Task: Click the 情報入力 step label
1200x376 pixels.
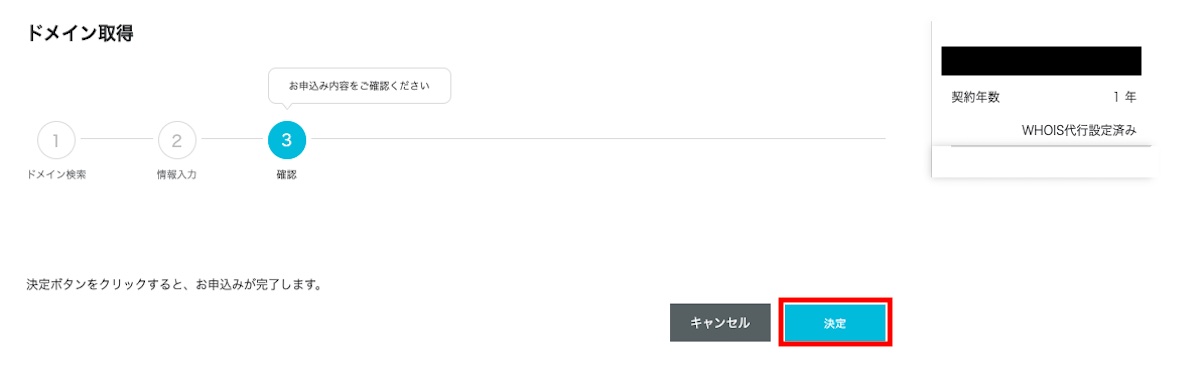Action: pyautogui.click(x=177, y=175)
